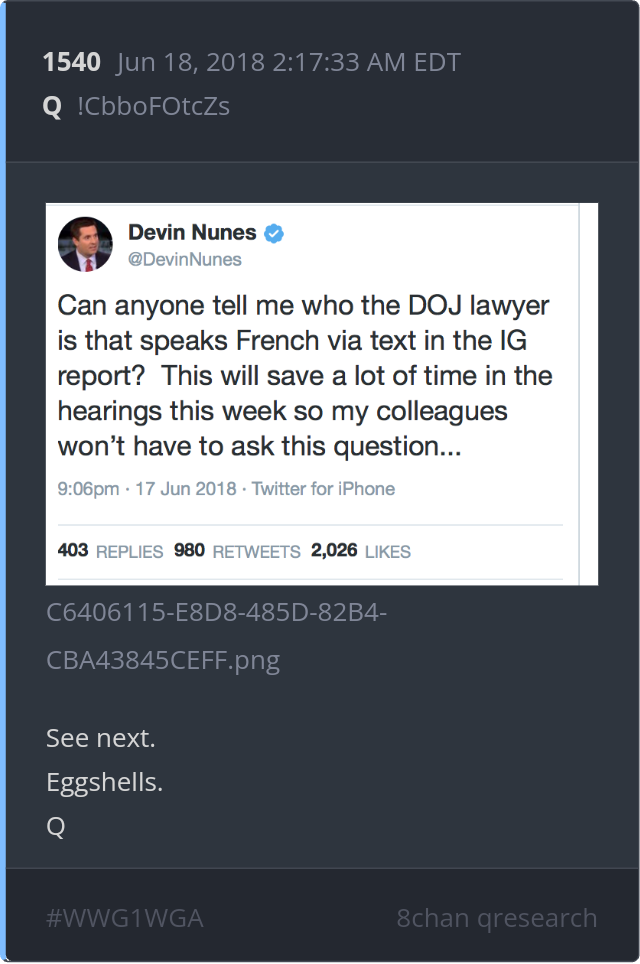Click the Q signature below Eggshells

(55, 826)
